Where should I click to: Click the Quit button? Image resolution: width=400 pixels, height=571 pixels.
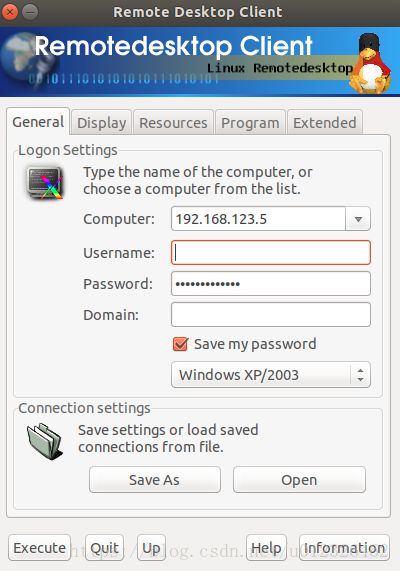(105, 548)
